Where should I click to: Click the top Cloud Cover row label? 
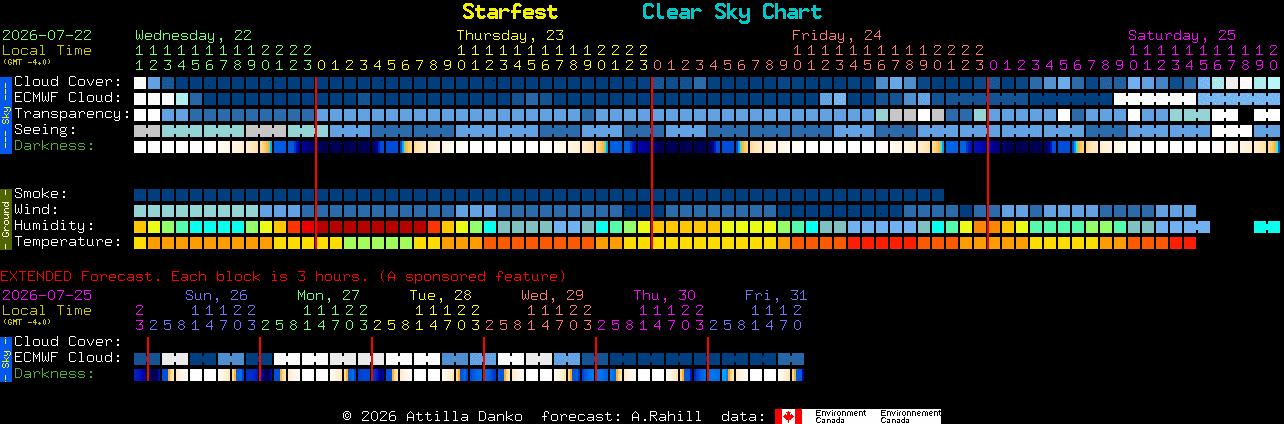point(67,81)
